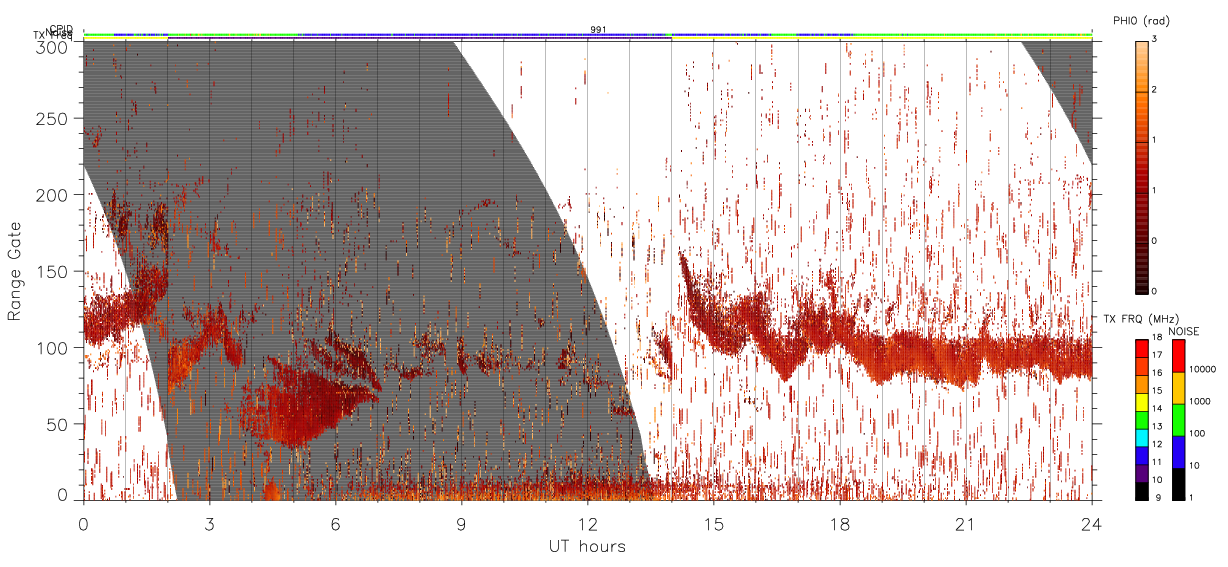Pick the yellow NOISE legend swatch
The width and height of the screenshot is (1228, 567).
[1179, 388]
